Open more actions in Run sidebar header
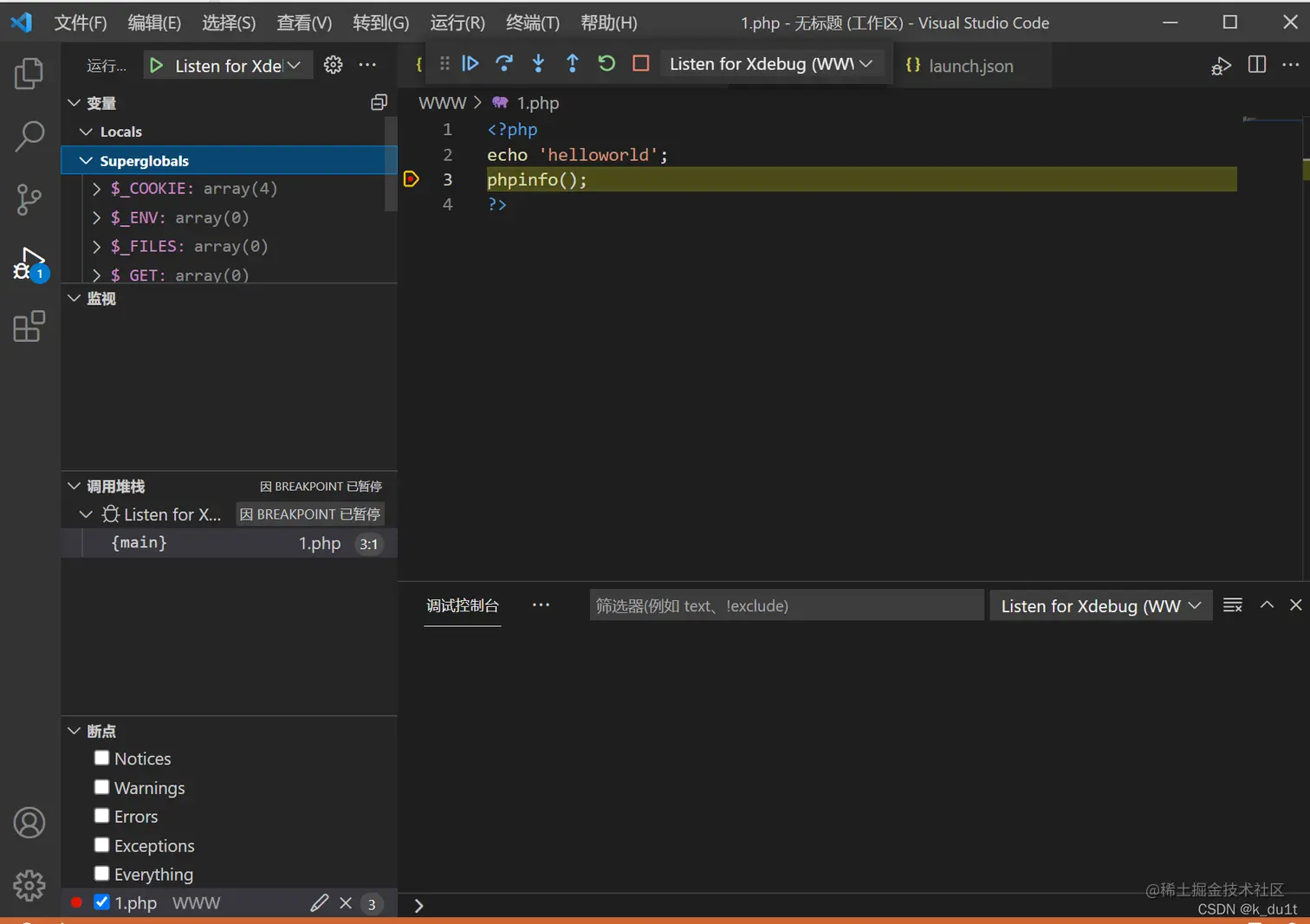 point(367,65)
